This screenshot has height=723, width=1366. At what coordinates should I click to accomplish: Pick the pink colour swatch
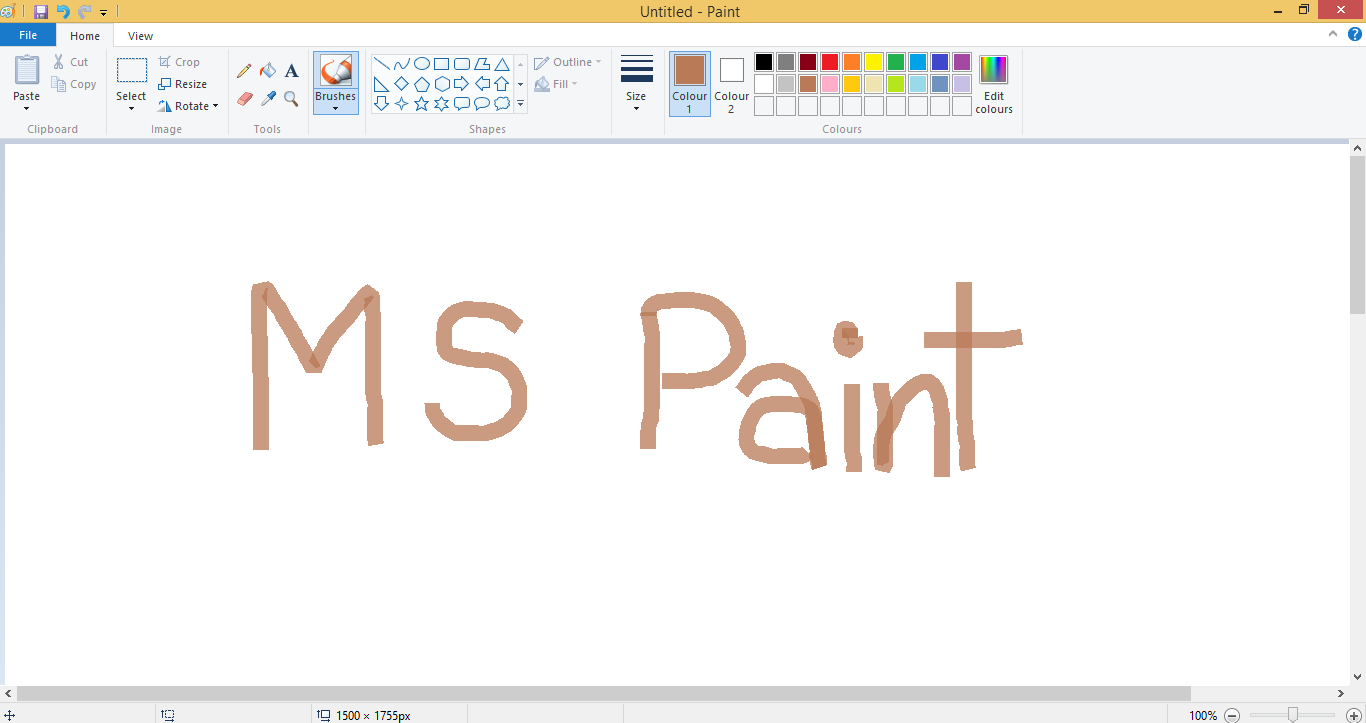830,84
